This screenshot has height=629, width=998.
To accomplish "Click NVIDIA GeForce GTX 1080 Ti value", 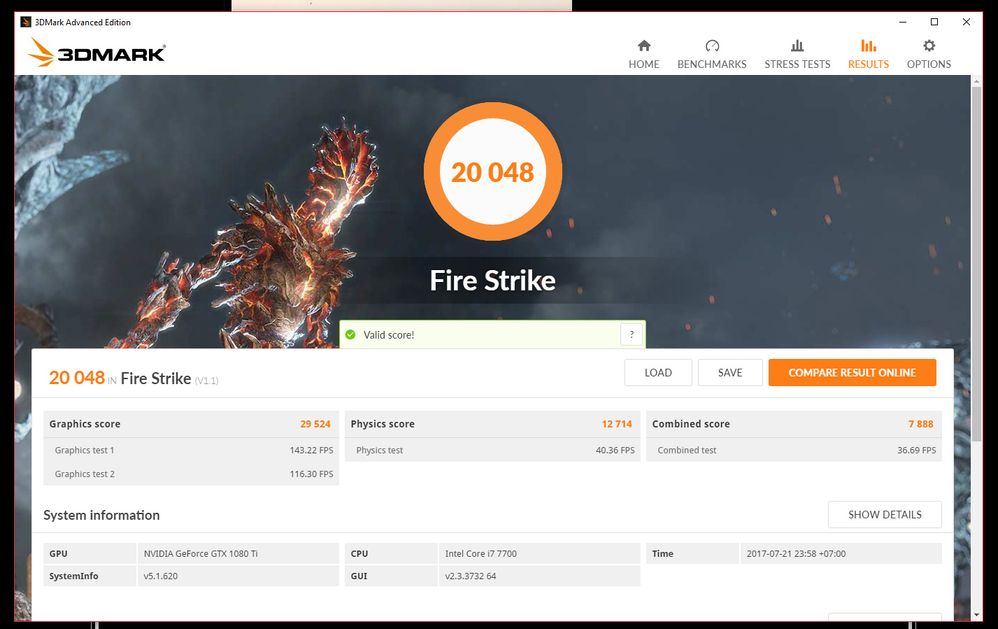I will [200, 554].
